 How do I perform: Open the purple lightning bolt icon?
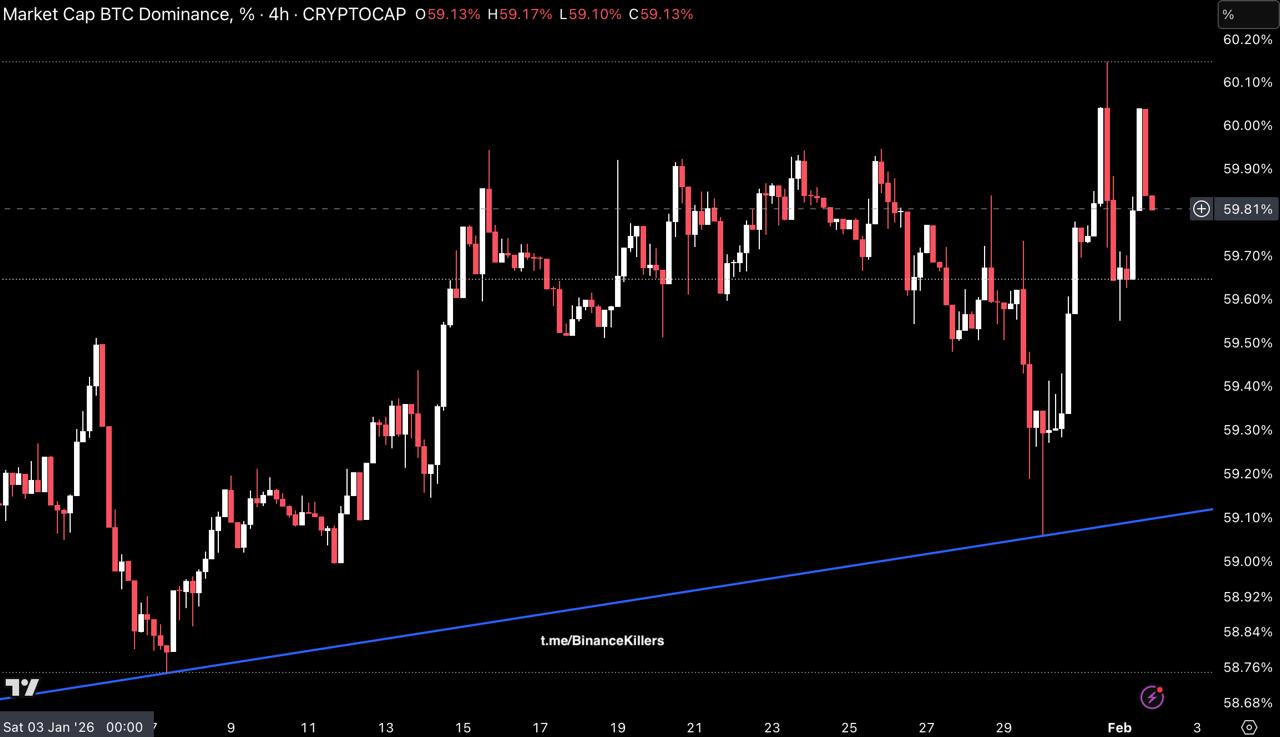pyautogui.click(x=1152, y=696)
